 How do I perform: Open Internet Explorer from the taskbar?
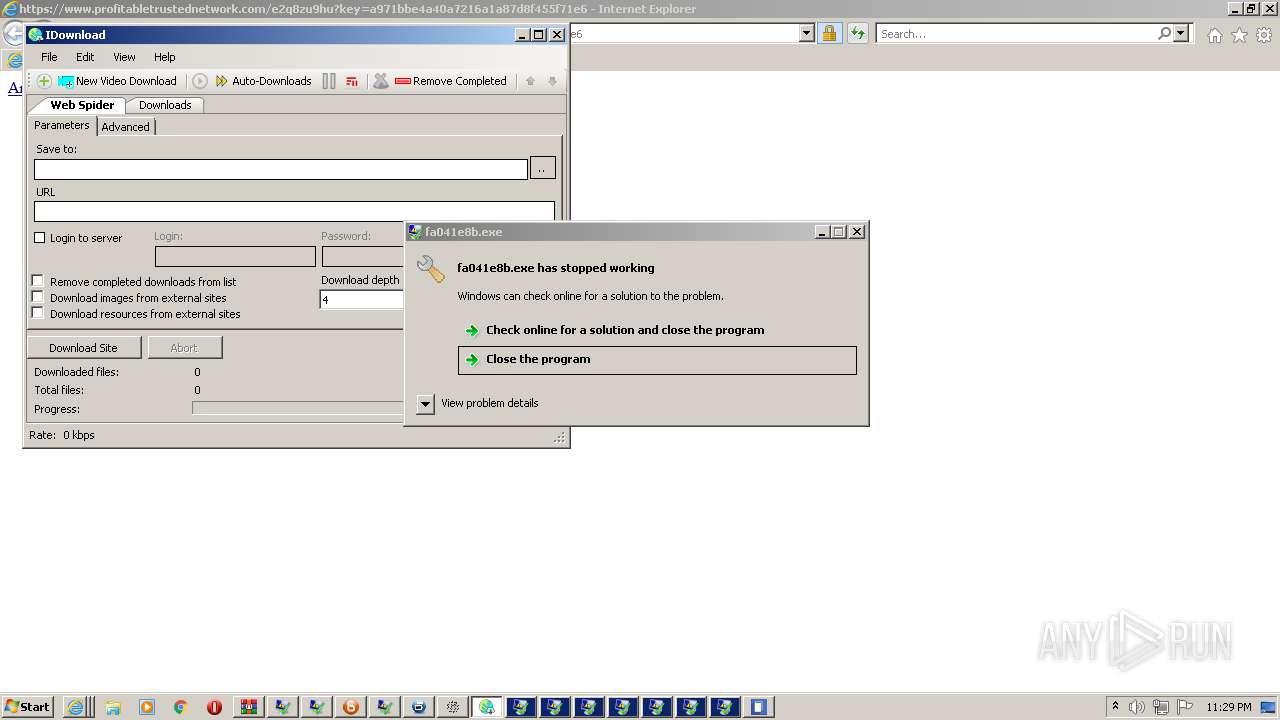coord(75,707)
